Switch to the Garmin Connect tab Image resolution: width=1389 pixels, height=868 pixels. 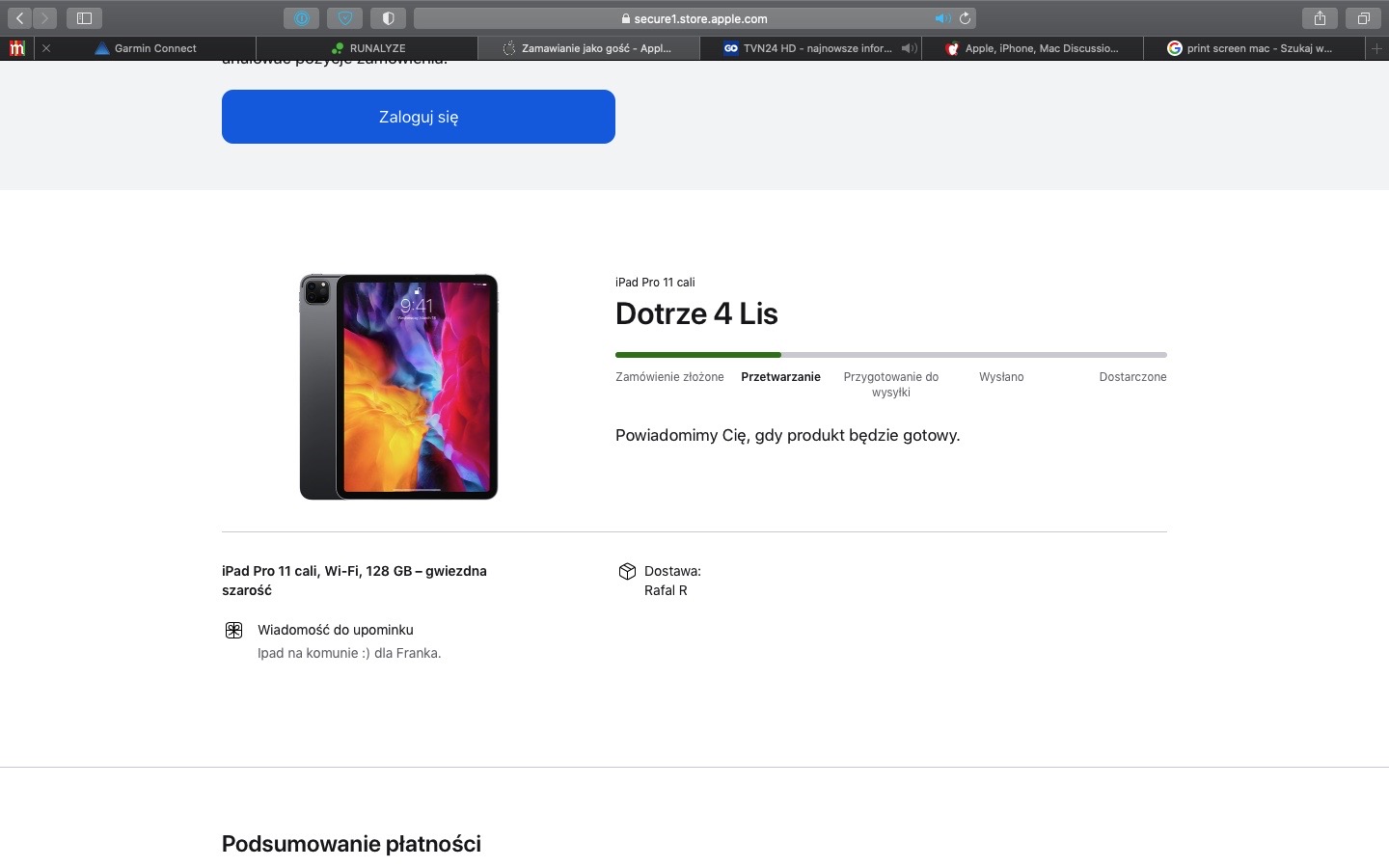(x=146, y=48)
